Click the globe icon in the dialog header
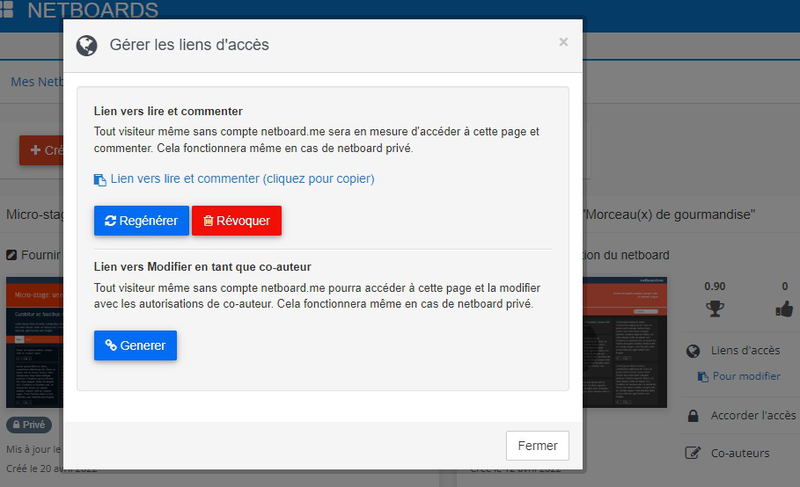This screenshot has width=800, height=487. (87, 45)
